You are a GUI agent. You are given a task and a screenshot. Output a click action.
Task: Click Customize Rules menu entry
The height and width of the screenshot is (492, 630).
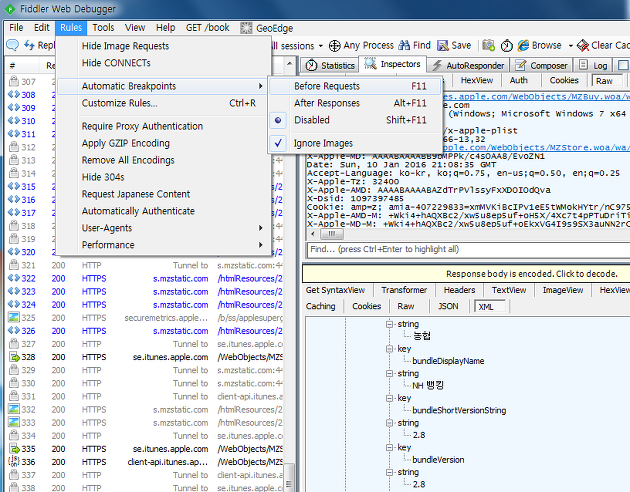click(x=164, y=103)
